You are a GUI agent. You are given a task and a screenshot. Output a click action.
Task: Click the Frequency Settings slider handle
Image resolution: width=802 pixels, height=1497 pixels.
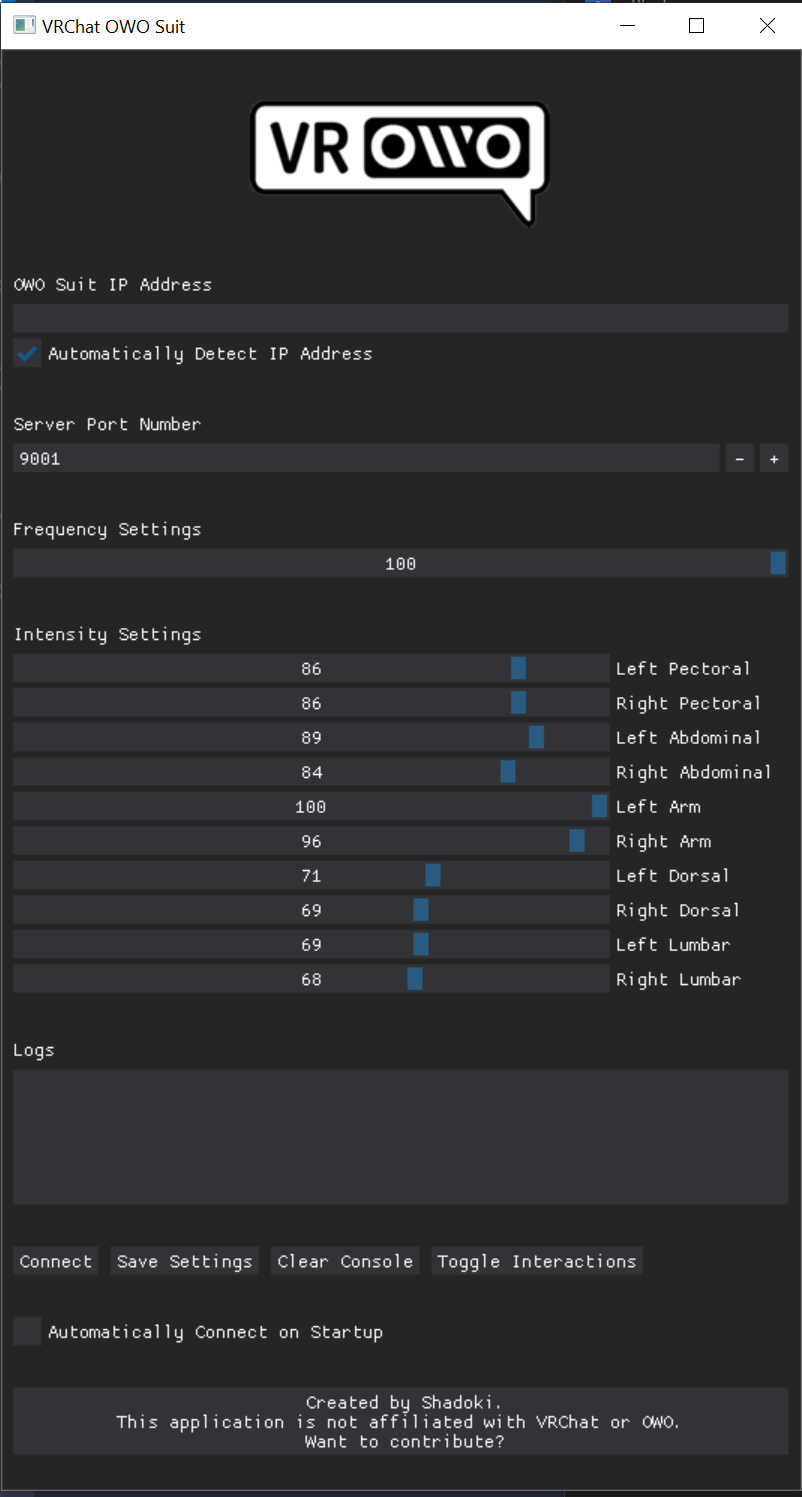click(x=778, y=563)
